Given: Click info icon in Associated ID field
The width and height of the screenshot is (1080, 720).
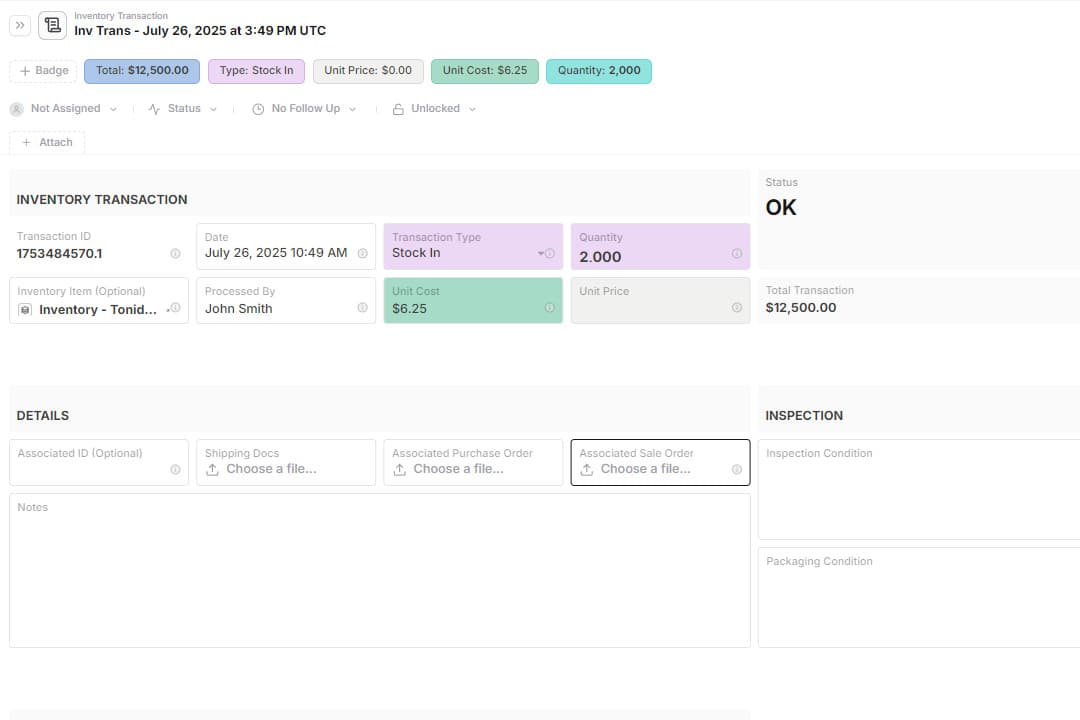Looking at the screenshot, I should pyautogui.click(x=175, y=469).
